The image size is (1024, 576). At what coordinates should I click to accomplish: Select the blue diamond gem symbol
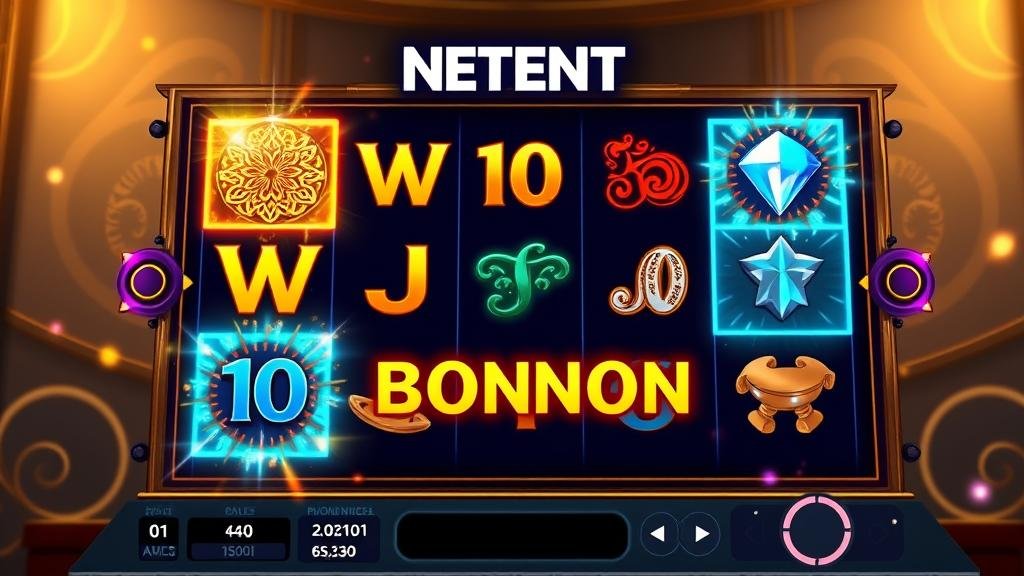777,172
